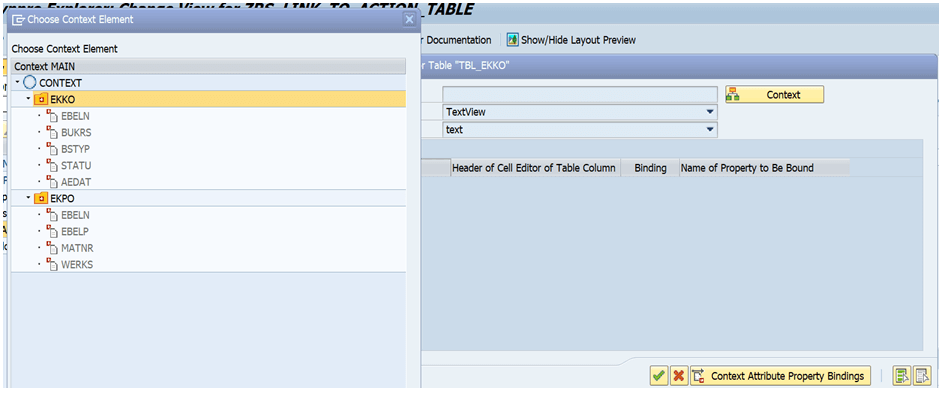Select the AEDAT attribute under EKKO

coord(76,182)
